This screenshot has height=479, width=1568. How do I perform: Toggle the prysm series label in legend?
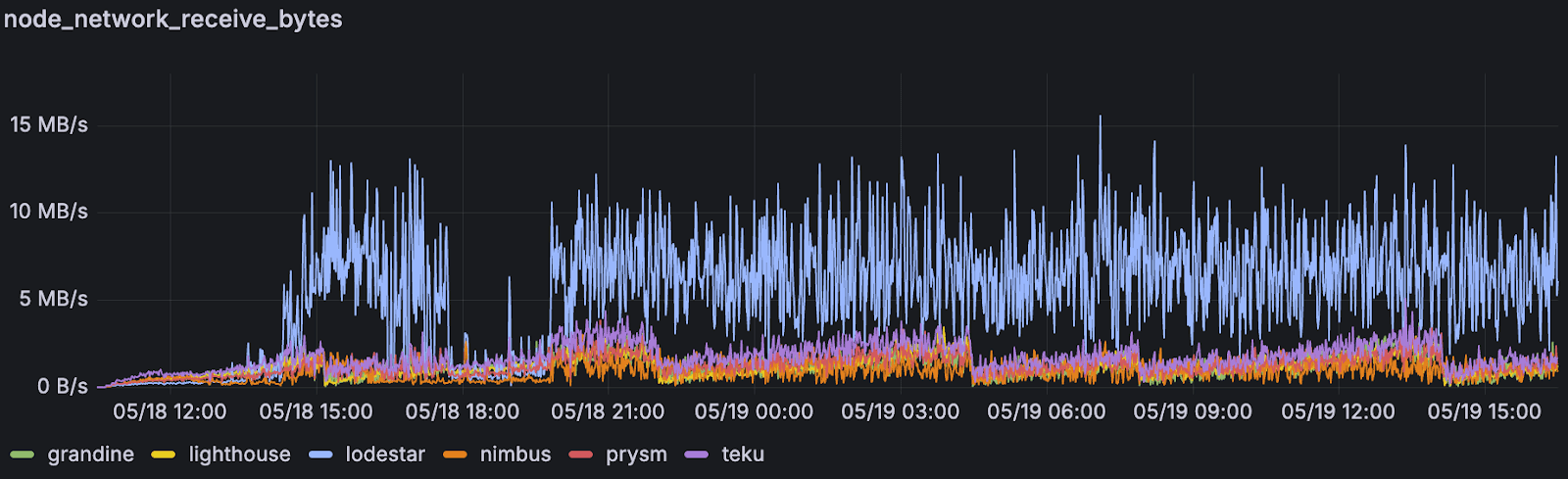pos(636,455)
